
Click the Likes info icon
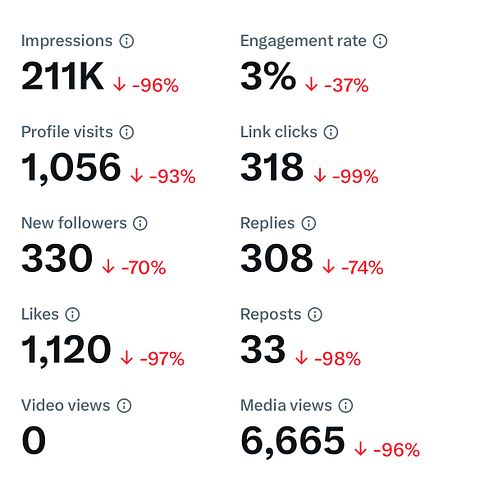(x=72, y=314)
